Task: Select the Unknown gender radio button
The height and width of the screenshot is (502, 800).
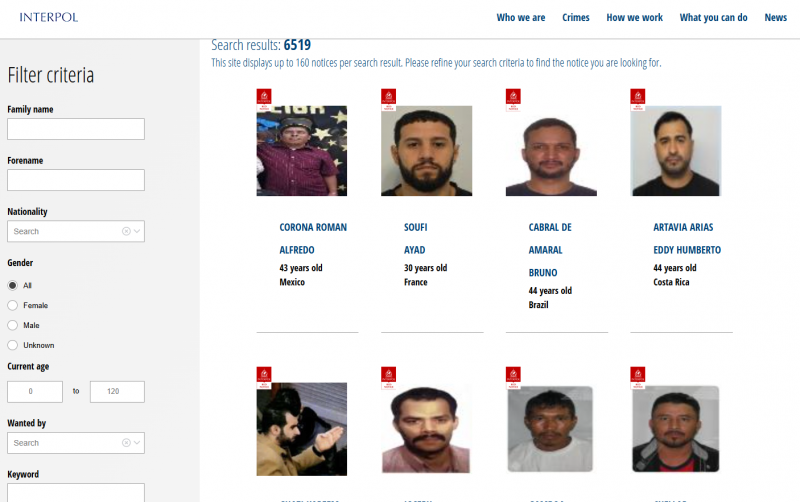Action: pos(13,345)
